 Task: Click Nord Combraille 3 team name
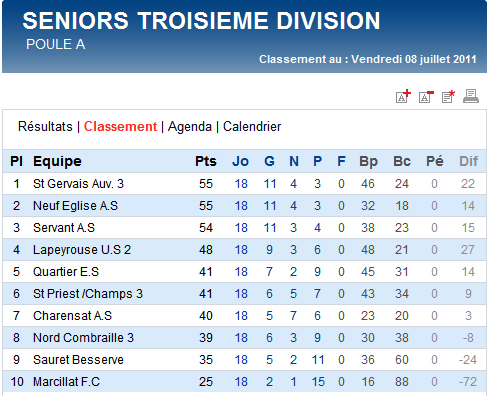(x=83, y=338)
